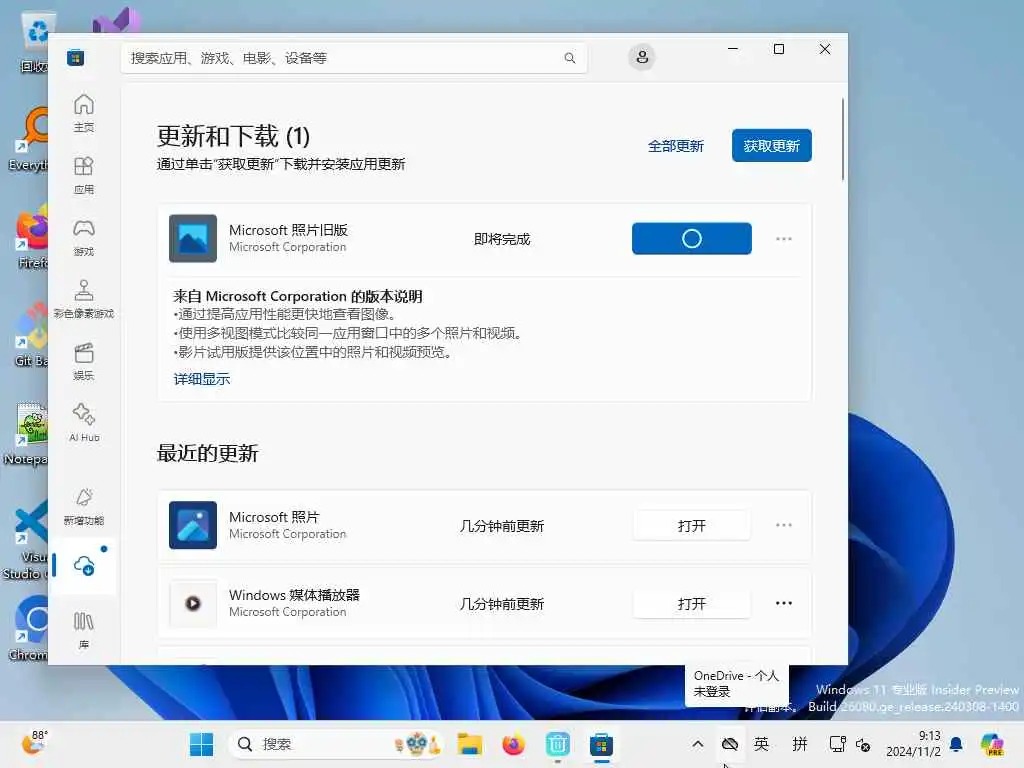
Task: Click the 详细显示 (Show more) link
Action: 202,379
